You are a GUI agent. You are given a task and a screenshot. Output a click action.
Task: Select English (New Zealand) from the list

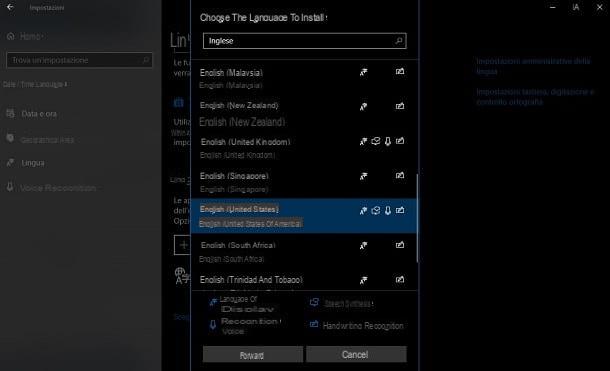[303, 113]
